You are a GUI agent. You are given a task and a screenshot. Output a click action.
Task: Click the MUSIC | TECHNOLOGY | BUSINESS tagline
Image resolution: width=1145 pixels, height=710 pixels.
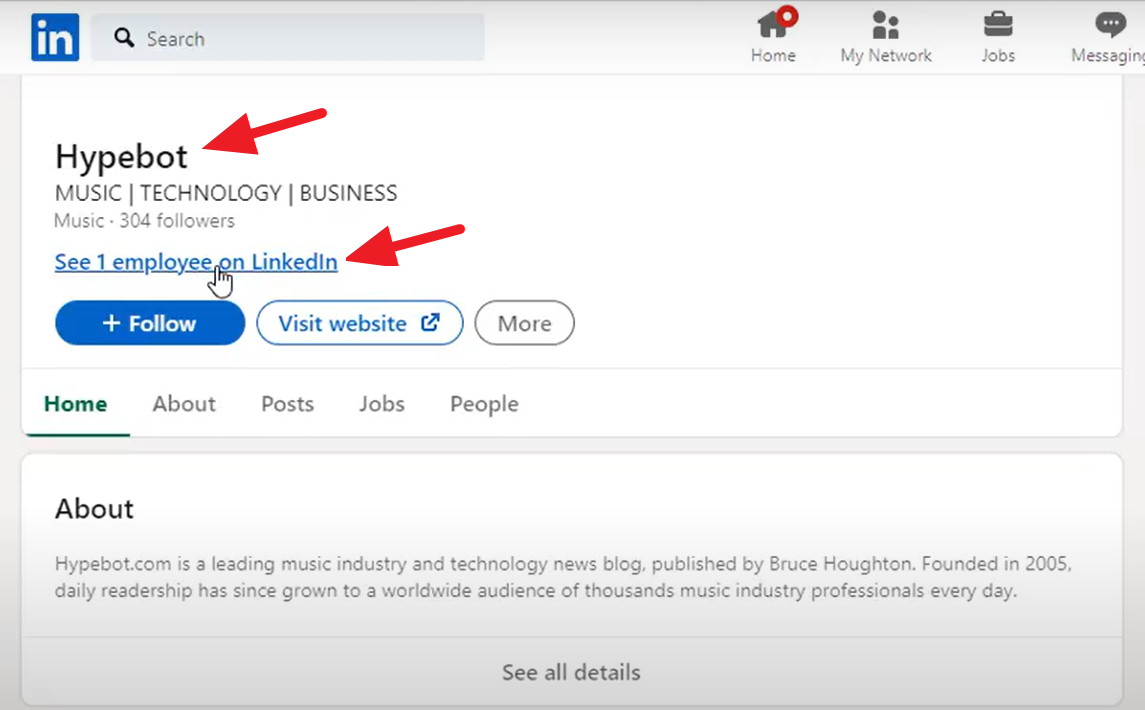226,193
